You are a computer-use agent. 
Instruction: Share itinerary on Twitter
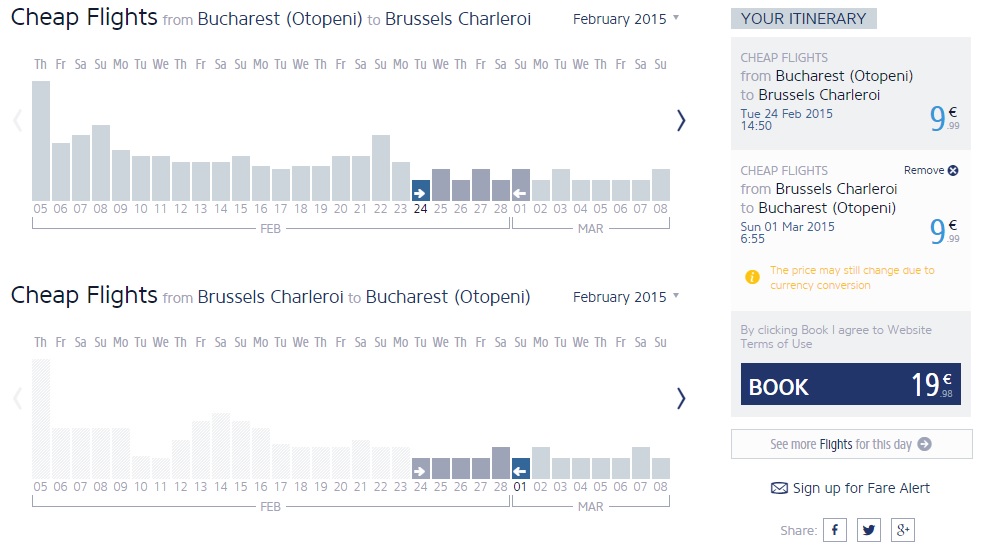[x=869, y=530]
